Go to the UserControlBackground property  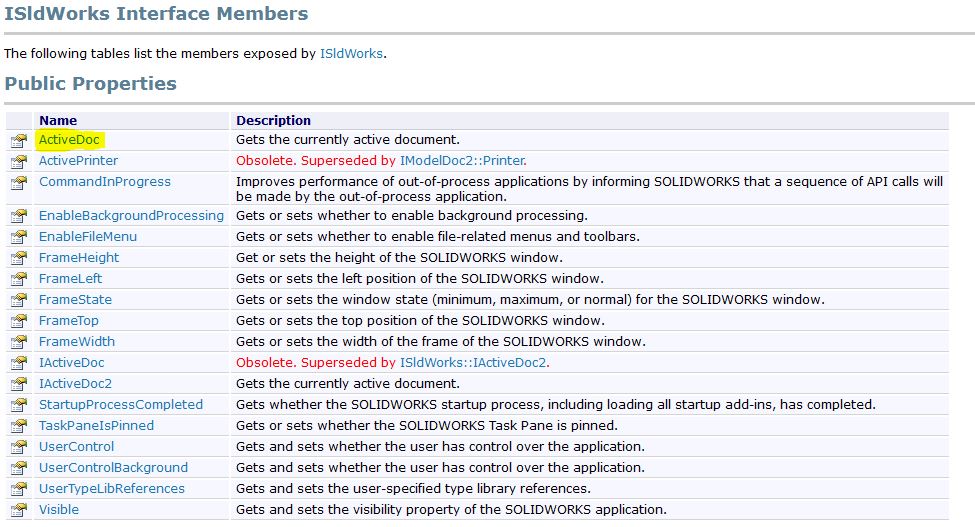tap(113, 467)
